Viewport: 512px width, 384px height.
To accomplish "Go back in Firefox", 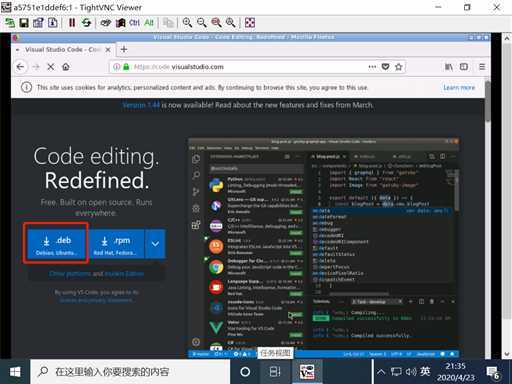I will pos(20,67).
